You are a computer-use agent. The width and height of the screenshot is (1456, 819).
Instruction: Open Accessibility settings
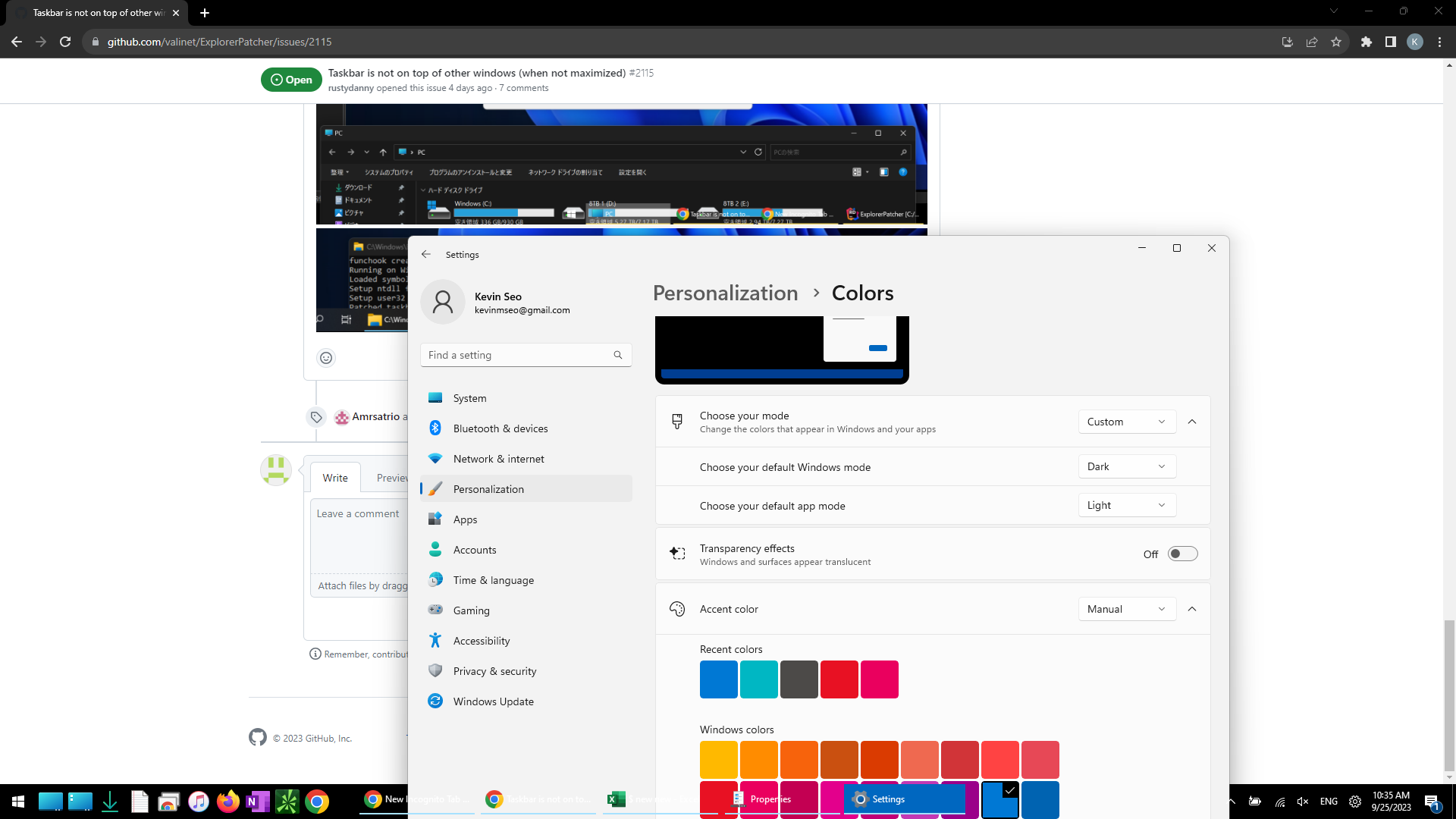[481, 640]
